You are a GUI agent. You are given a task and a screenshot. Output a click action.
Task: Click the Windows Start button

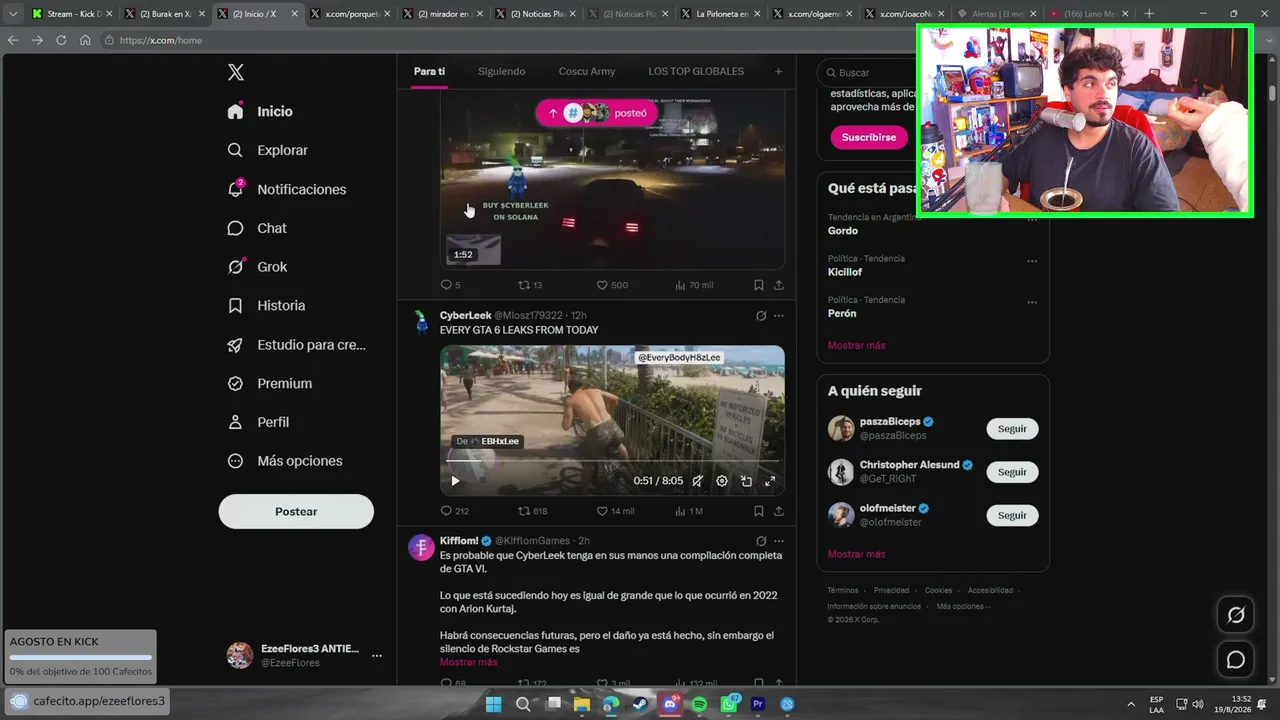493,704
